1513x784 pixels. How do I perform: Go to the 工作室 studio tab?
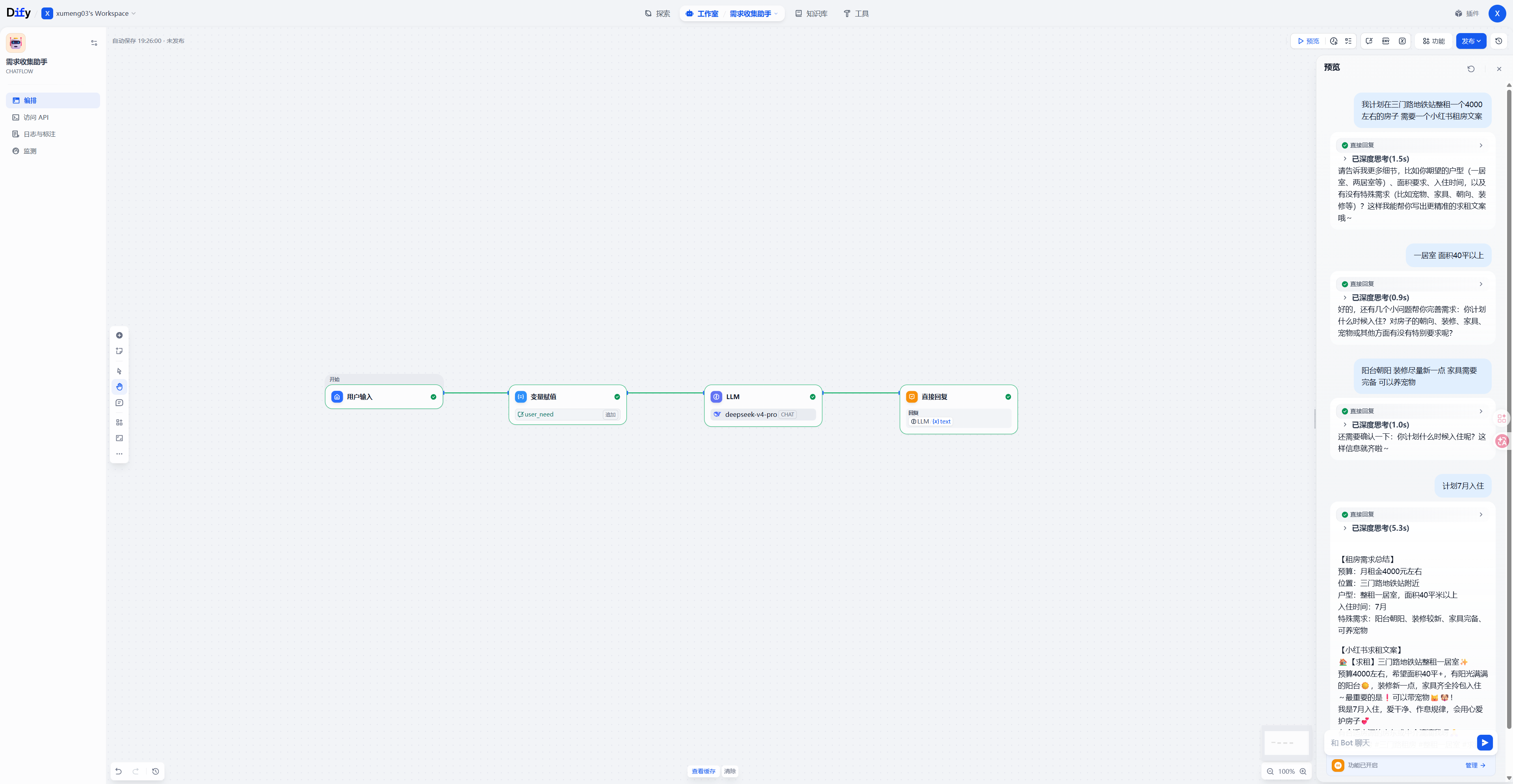tap(702, 13)
